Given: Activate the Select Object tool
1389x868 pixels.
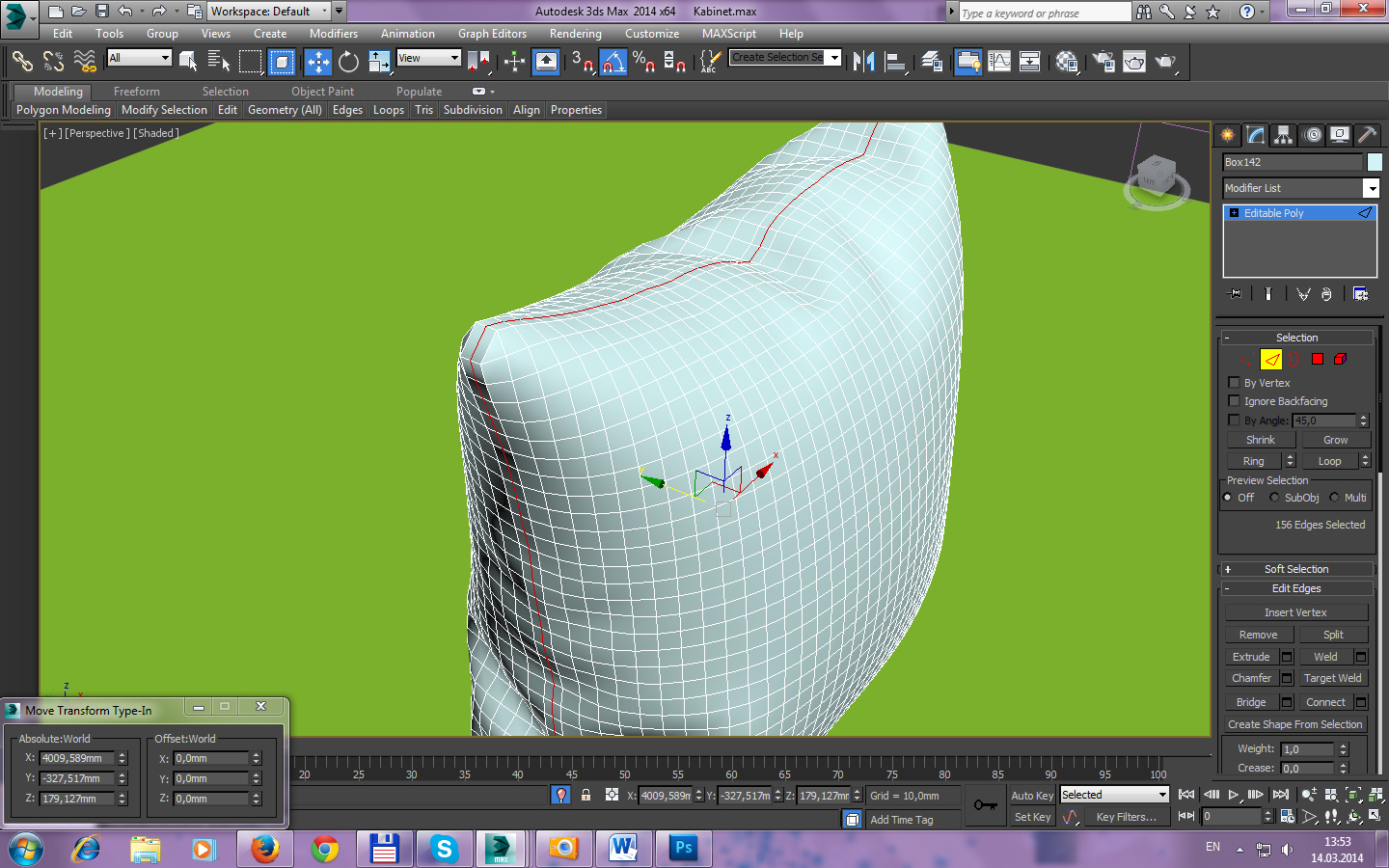Looking at the screenshot, I should (188, 62).
